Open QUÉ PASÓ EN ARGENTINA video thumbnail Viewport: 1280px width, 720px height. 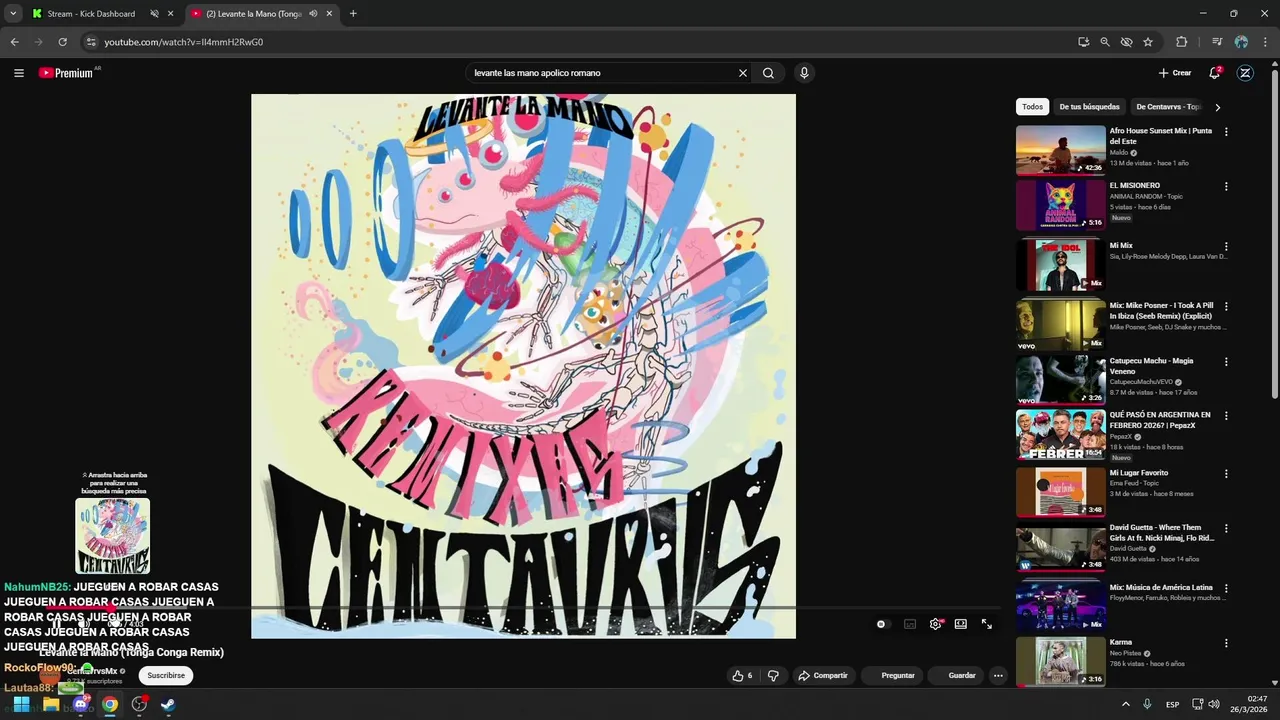pyautogui.click(x=1060, y=434)
